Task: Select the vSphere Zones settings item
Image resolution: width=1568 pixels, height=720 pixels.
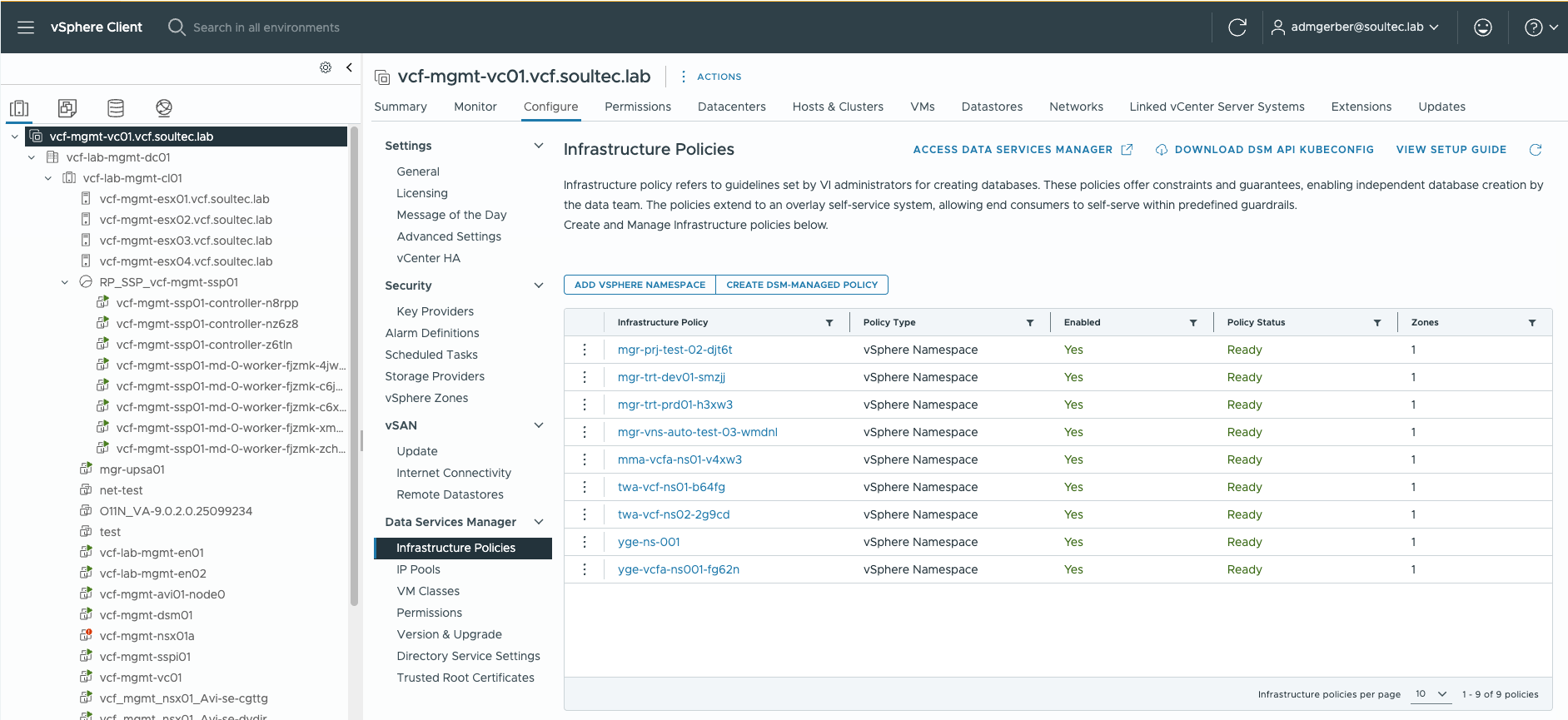Action: 426,398
